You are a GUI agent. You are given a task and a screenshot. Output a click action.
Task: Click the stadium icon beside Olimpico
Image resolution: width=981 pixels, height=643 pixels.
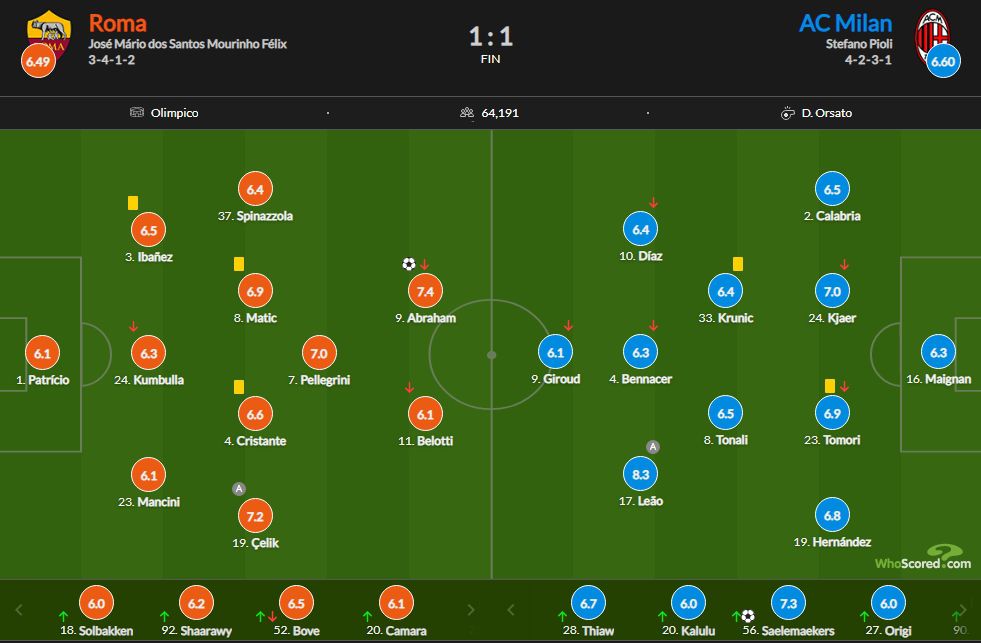[x=136, y=113]
